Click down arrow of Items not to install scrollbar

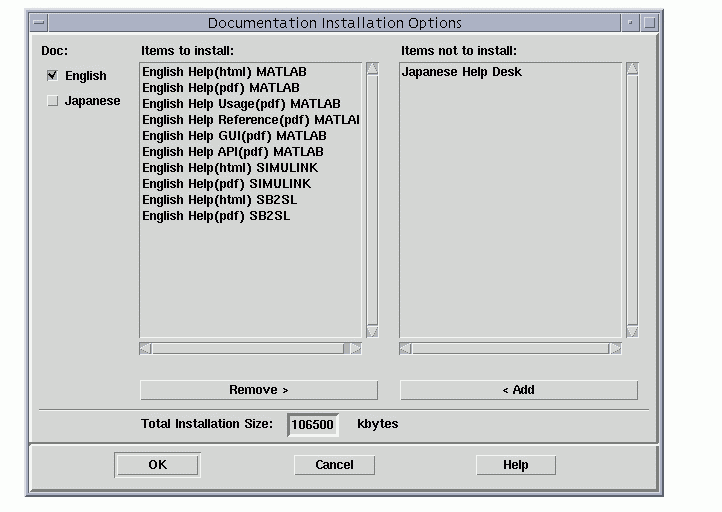tap(632, 332)
